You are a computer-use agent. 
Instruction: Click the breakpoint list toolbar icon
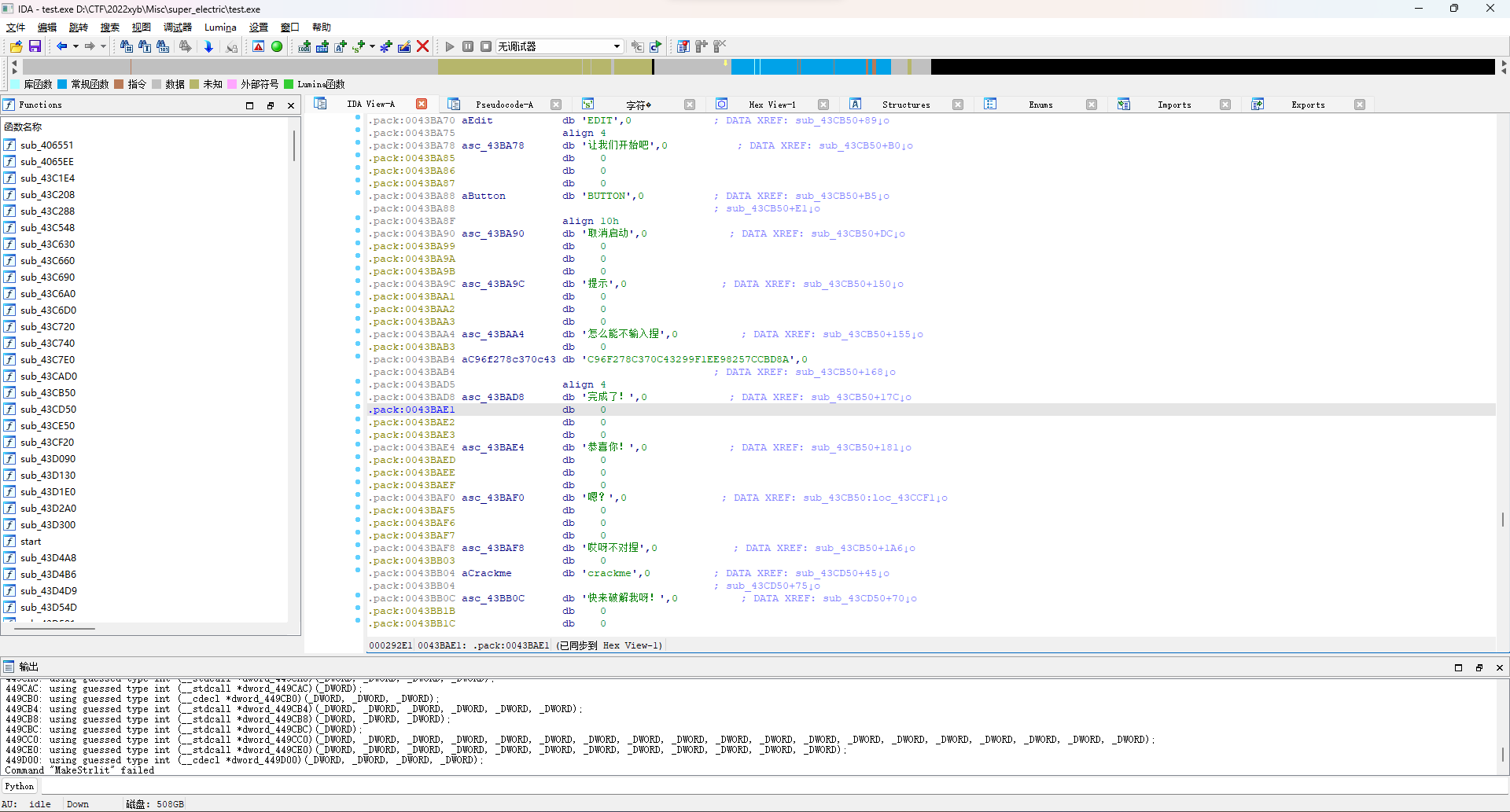coord(683,46)
